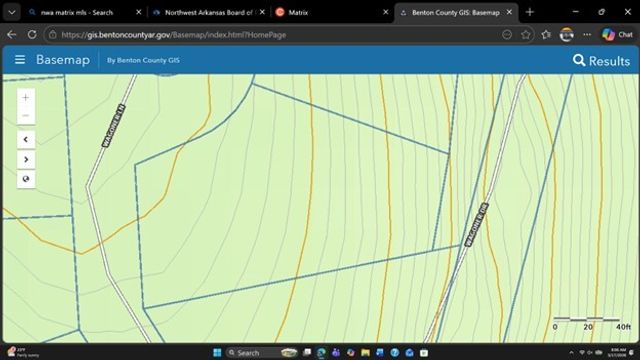This screenshot has width=640, height=360.
Task: Open the browser profile avatar
Action: pyautogui.click(x=567, y=35)
